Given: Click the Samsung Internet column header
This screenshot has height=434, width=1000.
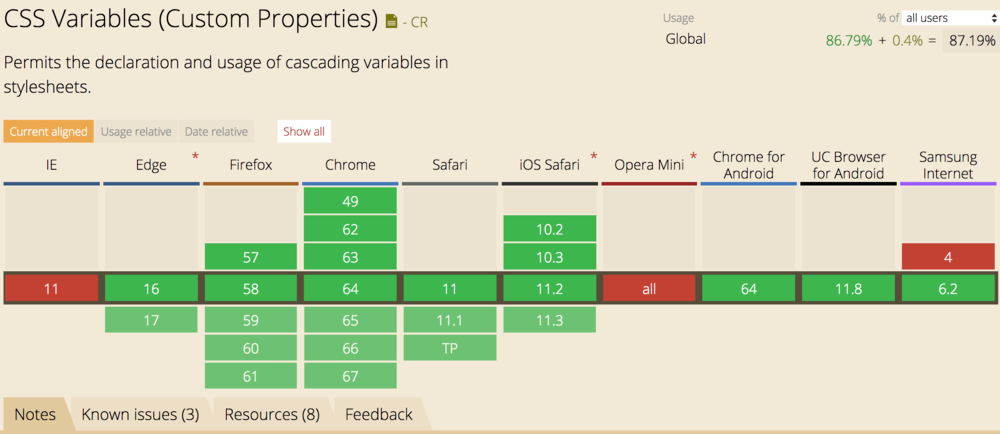Looking at the screenshot, I should tap(948, 165).
